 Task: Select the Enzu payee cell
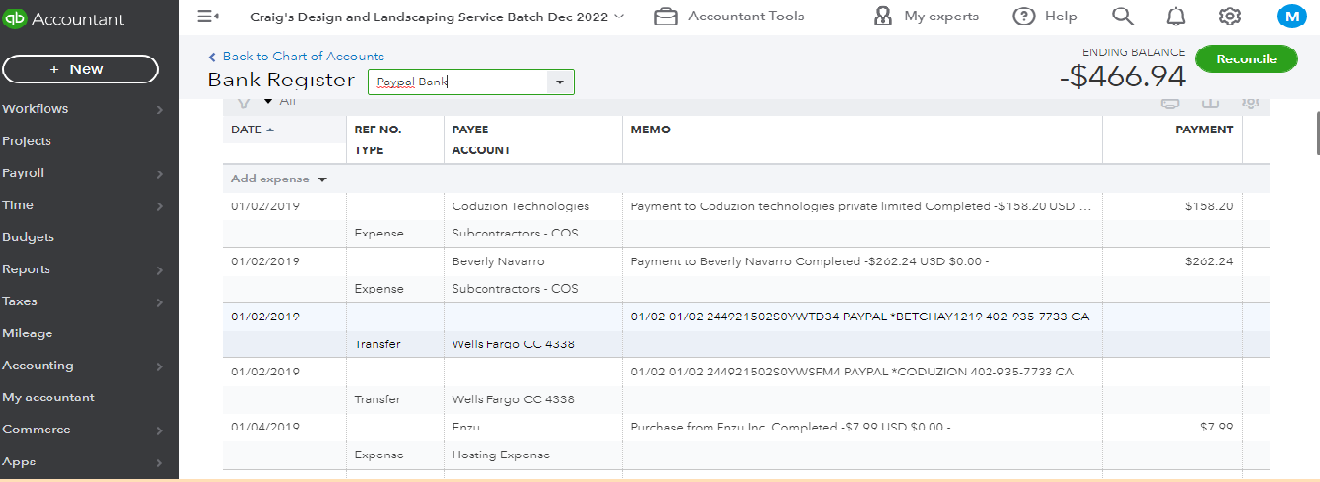(x=466, y=427)
